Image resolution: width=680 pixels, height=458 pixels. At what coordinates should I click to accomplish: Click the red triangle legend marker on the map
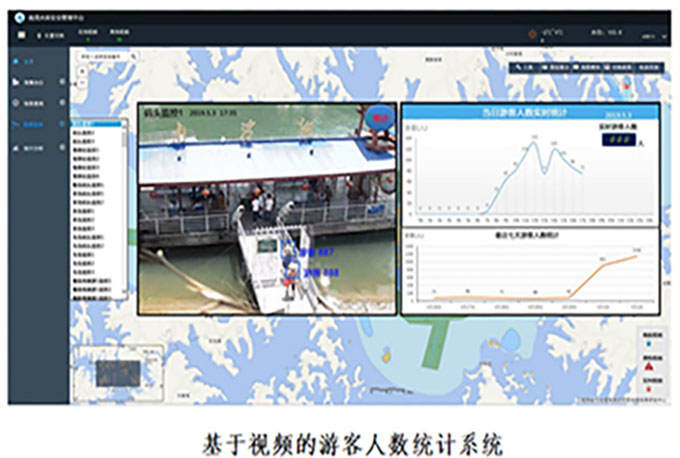point(650,369)
